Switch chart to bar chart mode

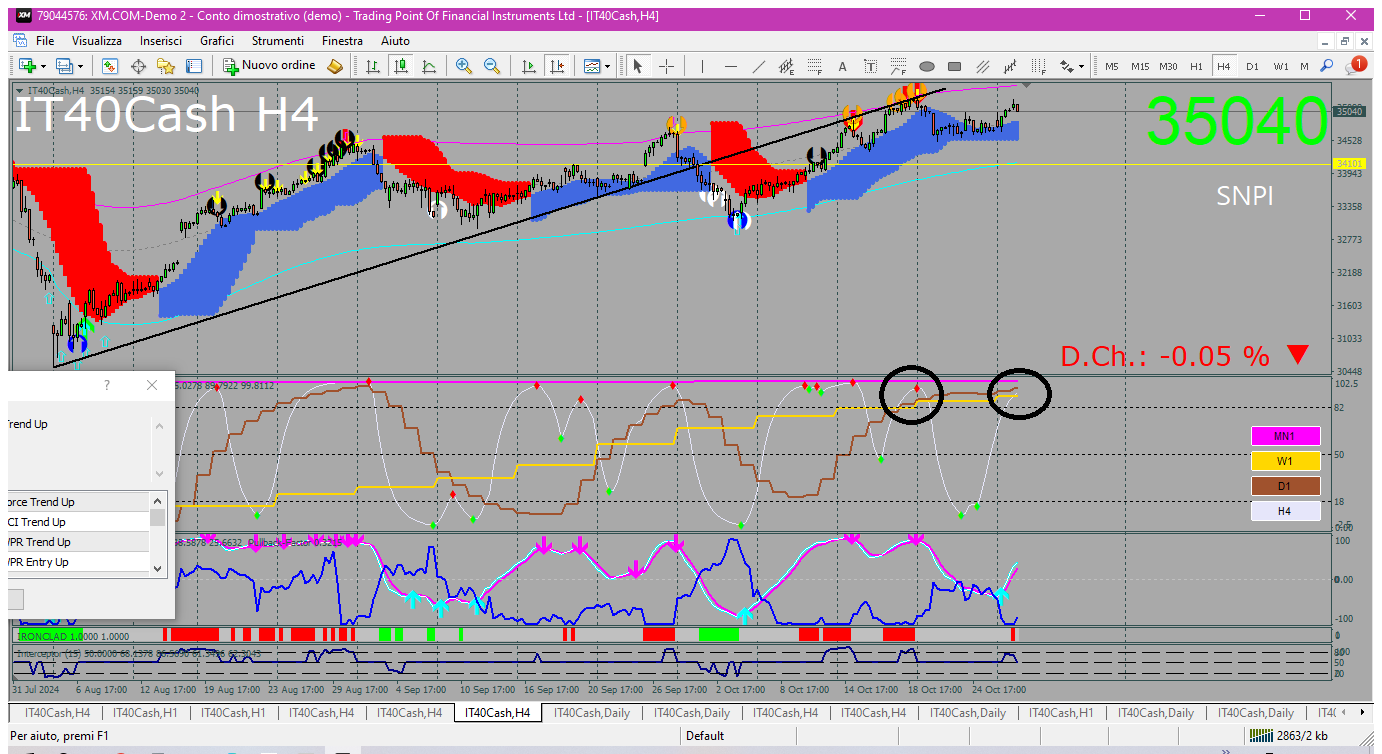373,66
